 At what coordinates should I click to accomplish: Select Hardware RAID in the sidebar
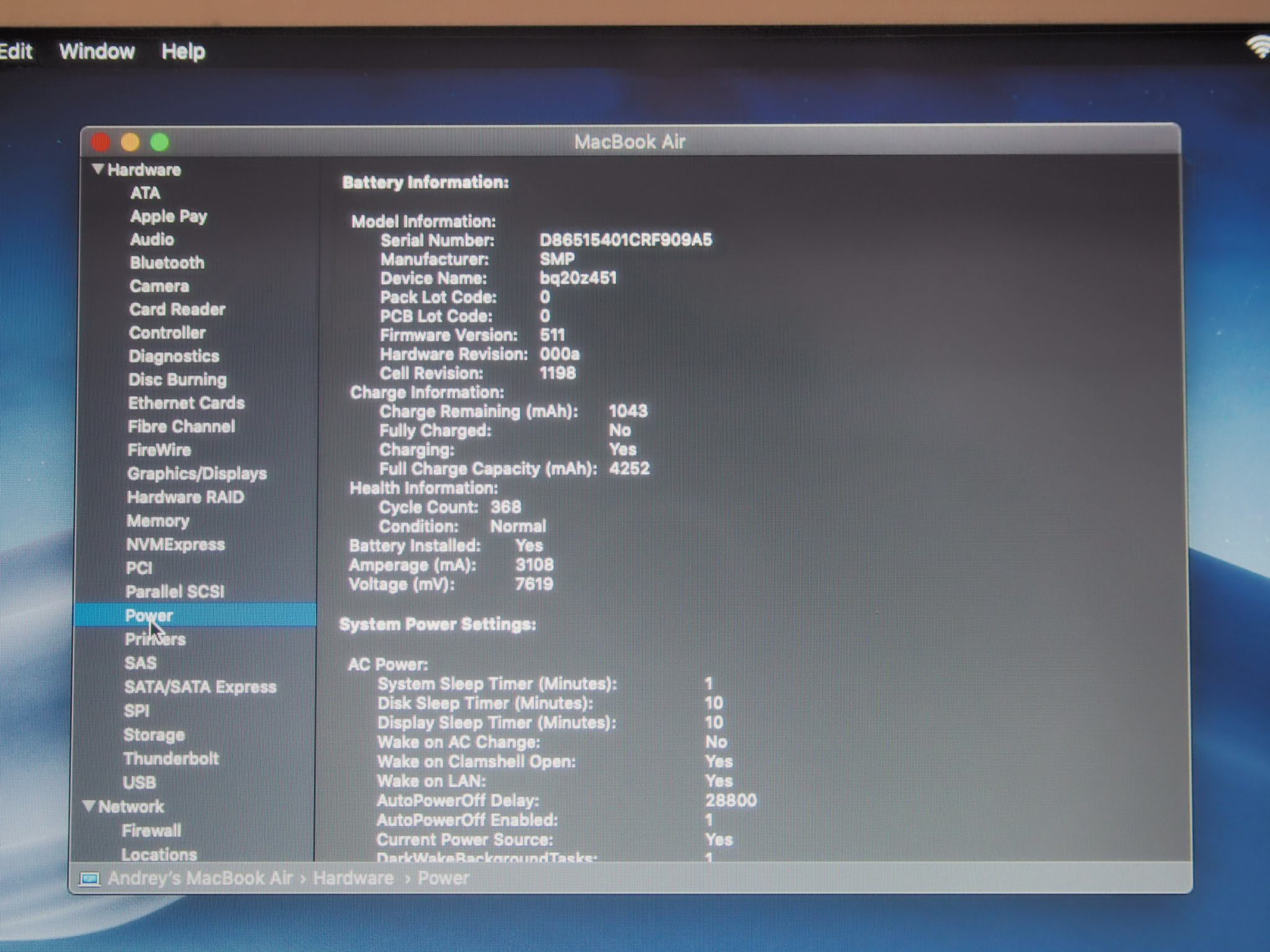(x=185, y=497)
